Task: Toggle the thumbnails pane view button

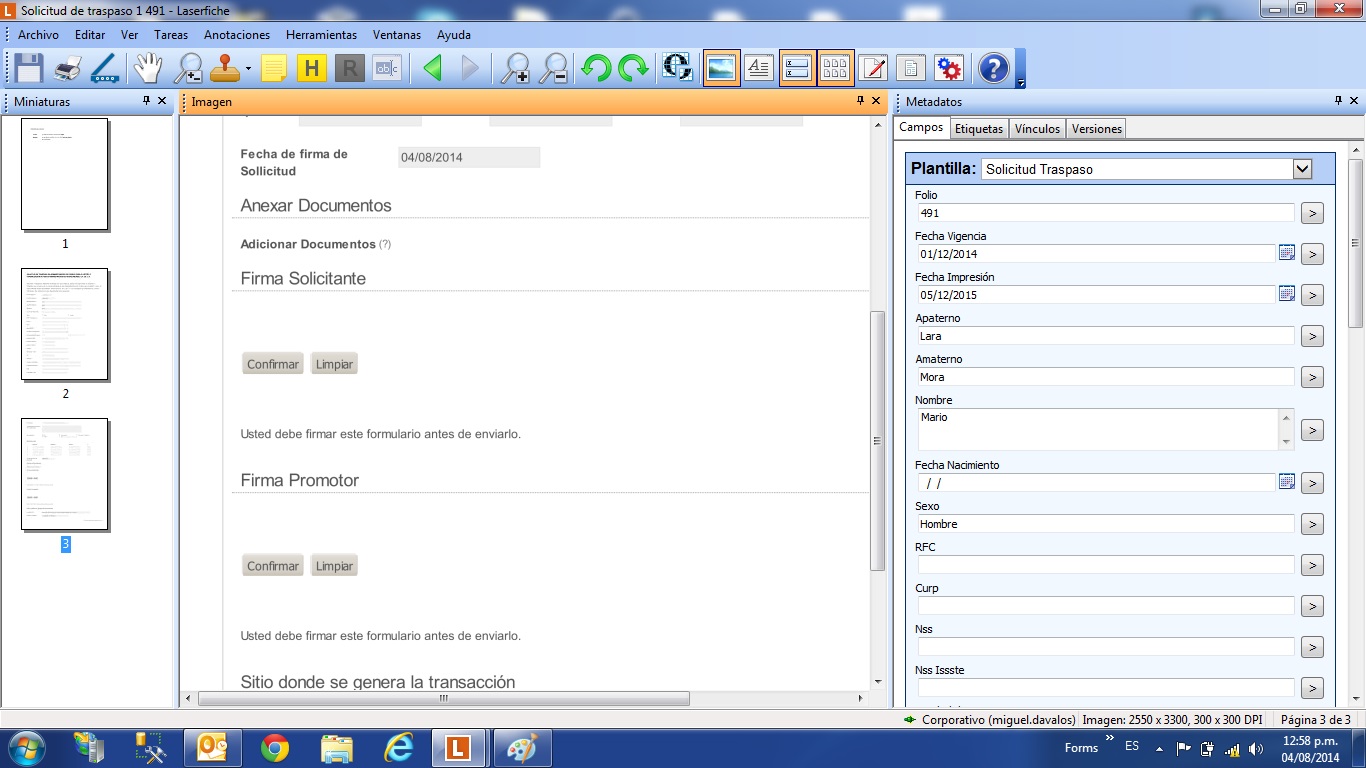Action: (x=835, y=68)
